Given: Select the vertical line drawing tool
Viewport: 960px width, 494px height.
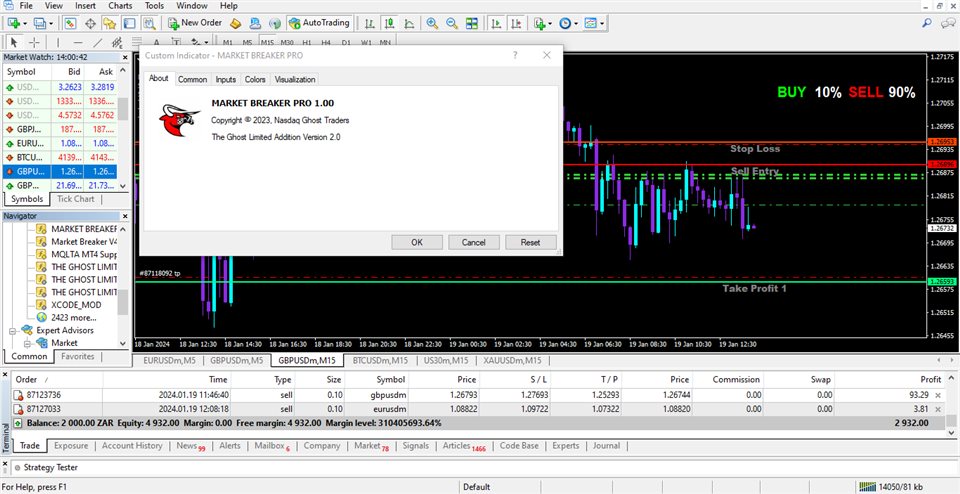Looking at the screenshot, I should point(58,42).
